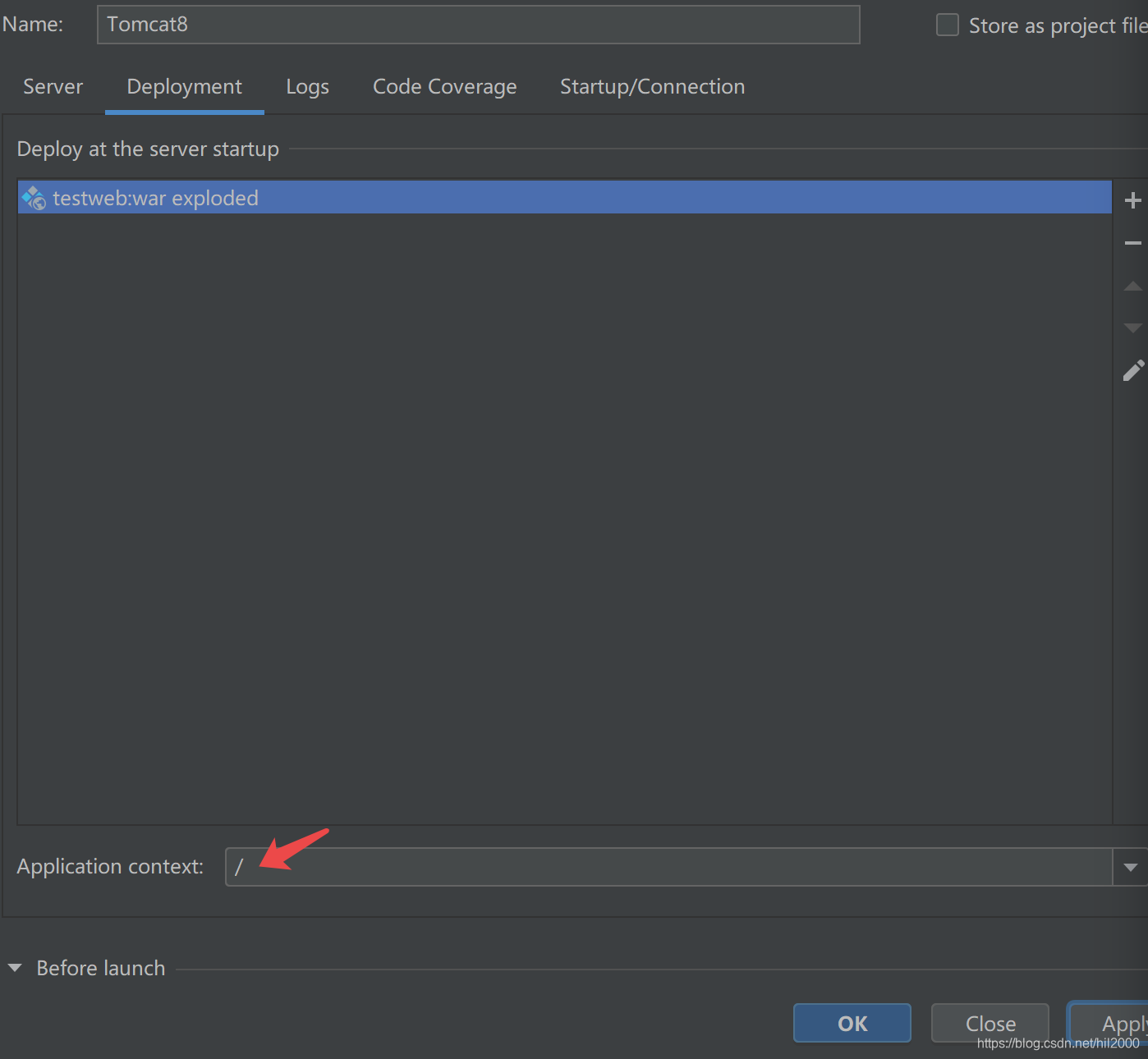This screenshot has height=1059, width=1148.
Task: Add a new deployment artifact with plus icon
Action: pyautogui.click(x=1132, y=200)
